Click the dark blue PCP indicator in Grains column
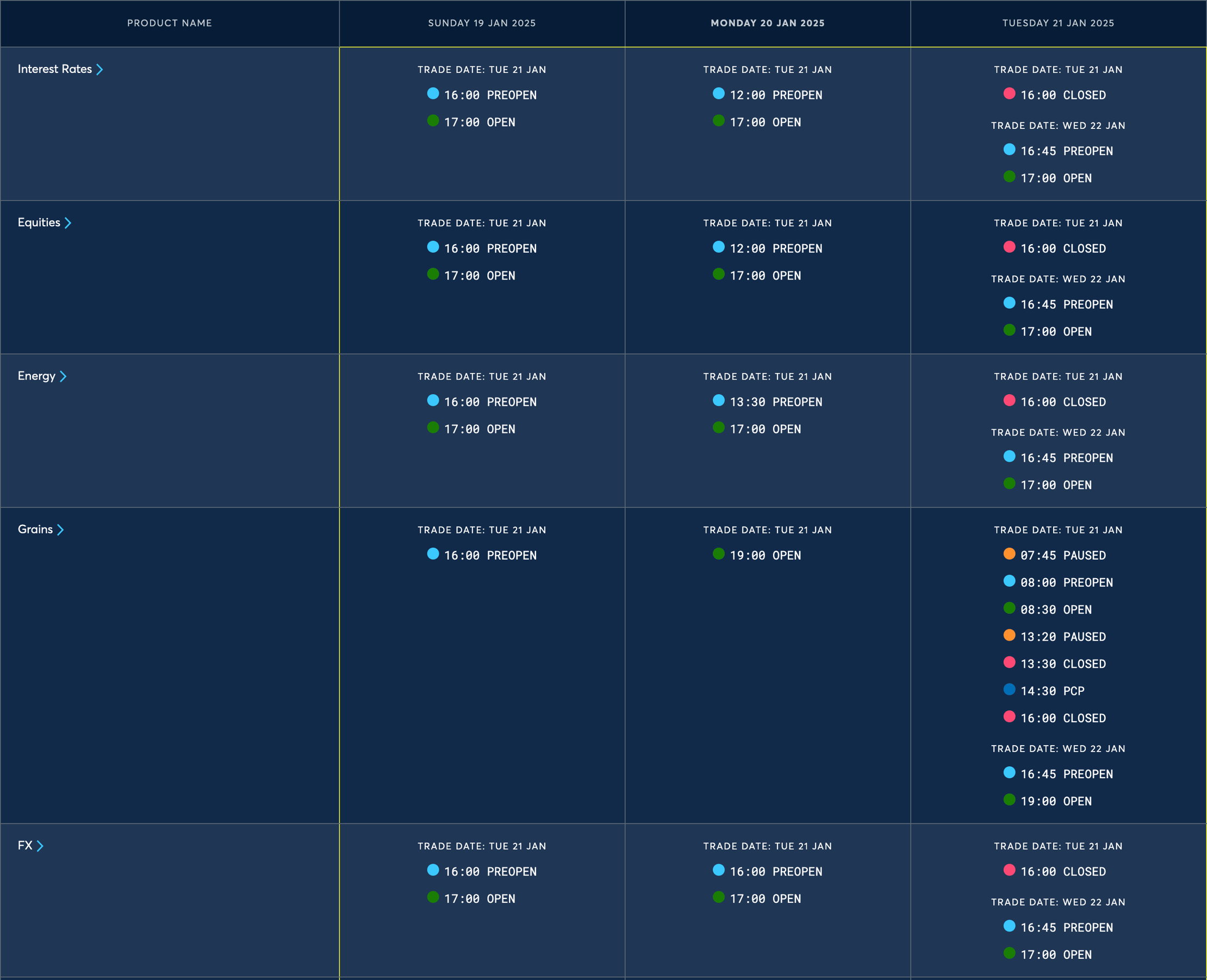Screen dimensions: 1207x980 [x=1010, y=689]
